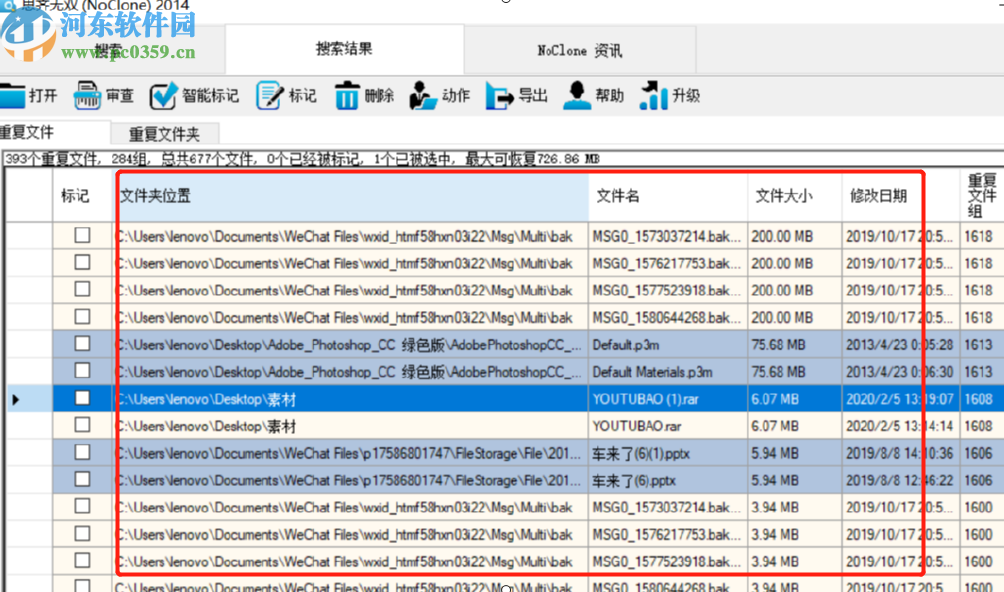
Task: Check the box for Default.p3m row
Action: (x=82, y=344)
